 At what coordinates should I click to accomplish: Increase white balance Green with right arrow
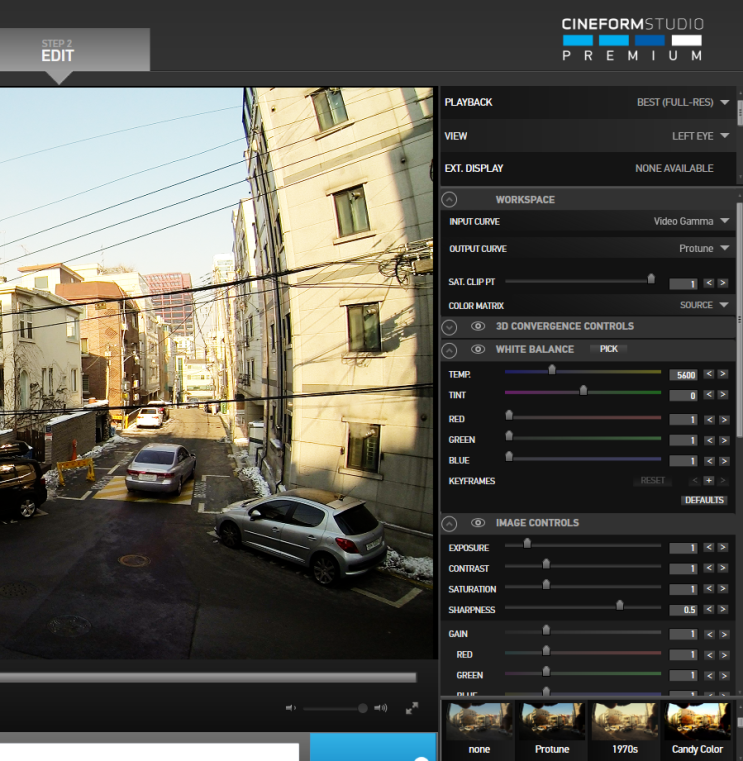pyautogui.click(x=724, y=440)
